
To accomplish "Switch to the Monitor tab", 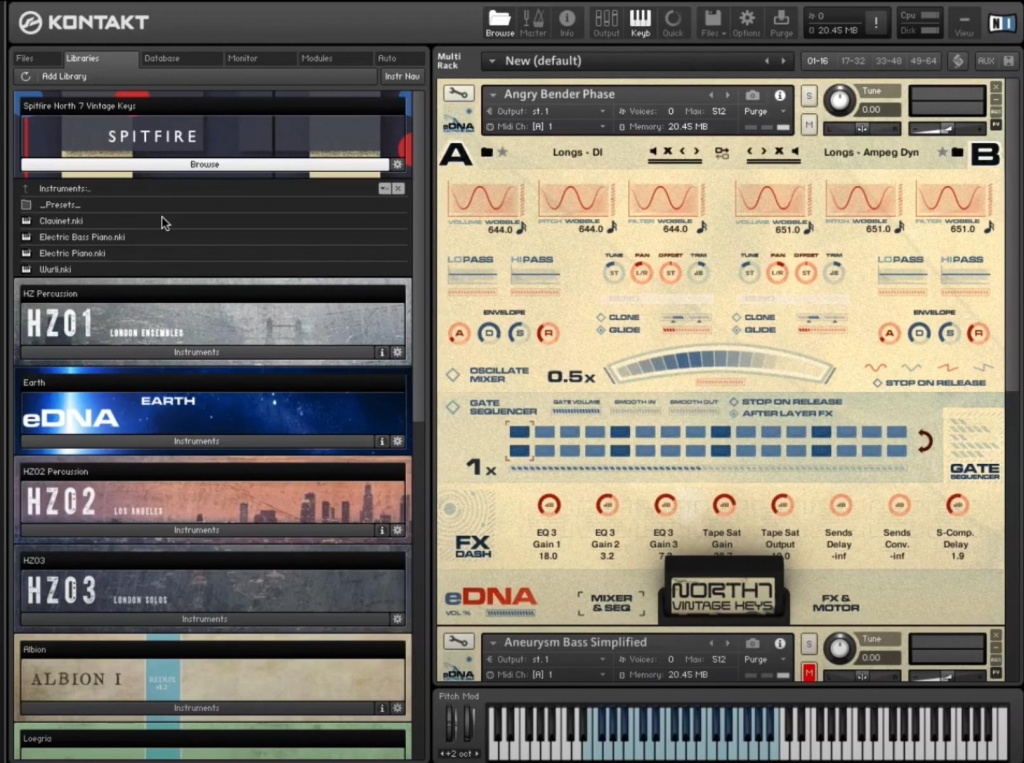I will 242,58.
